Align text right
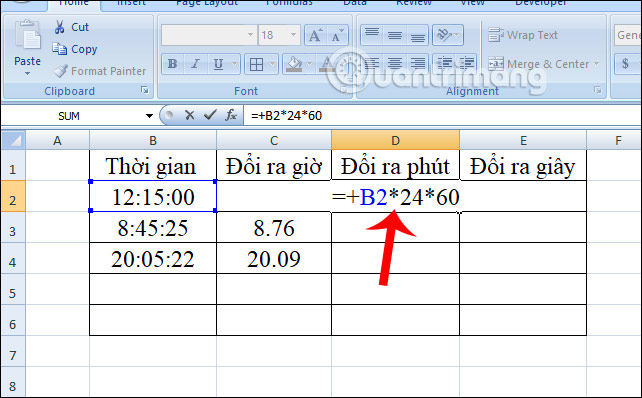This screenshot has height=398, width=642. point(417,63)
